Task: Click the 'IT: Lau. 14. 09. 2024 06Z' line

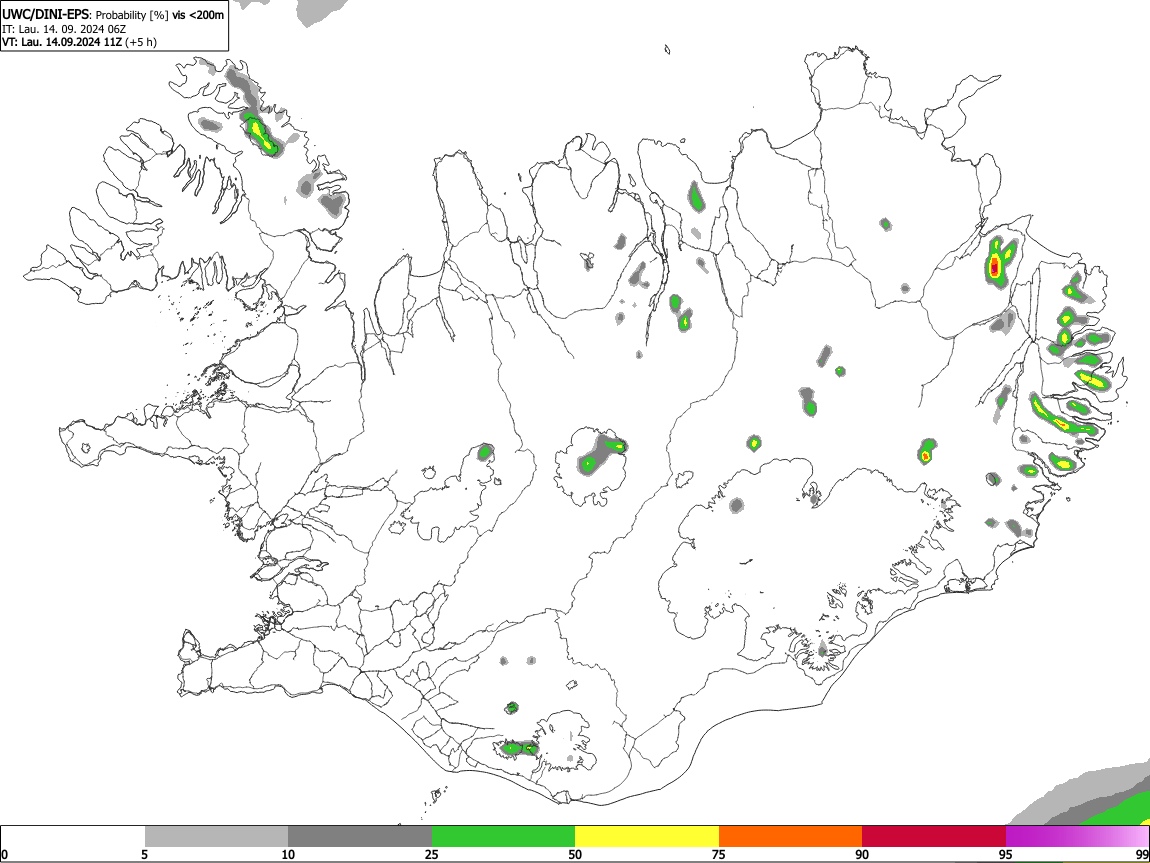Action: (x=64, y=29)
